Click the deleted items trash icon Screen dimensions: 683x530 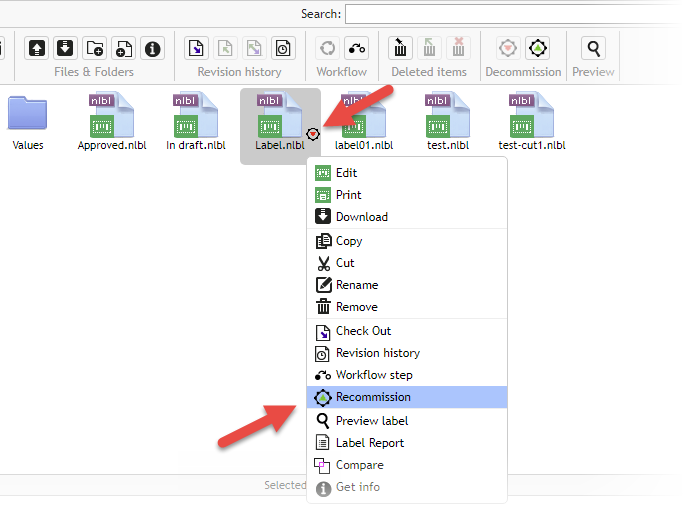401,48
